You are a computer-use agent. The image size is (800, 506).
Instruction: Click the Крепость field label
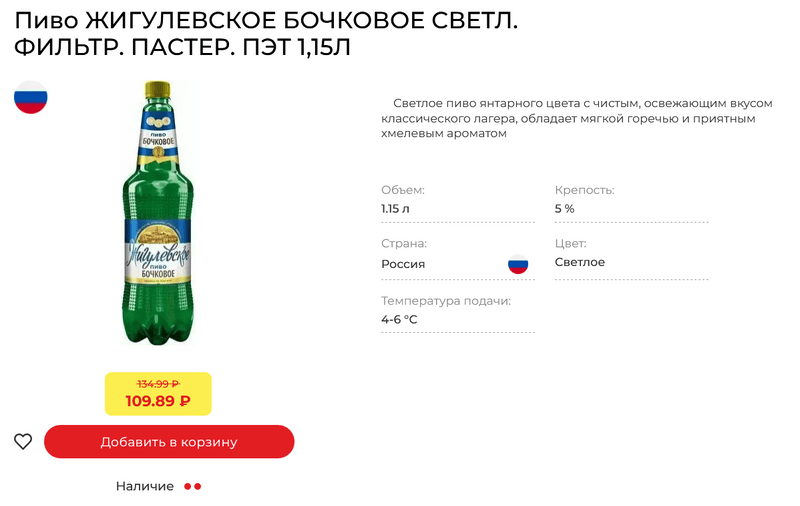click(584, 190)
